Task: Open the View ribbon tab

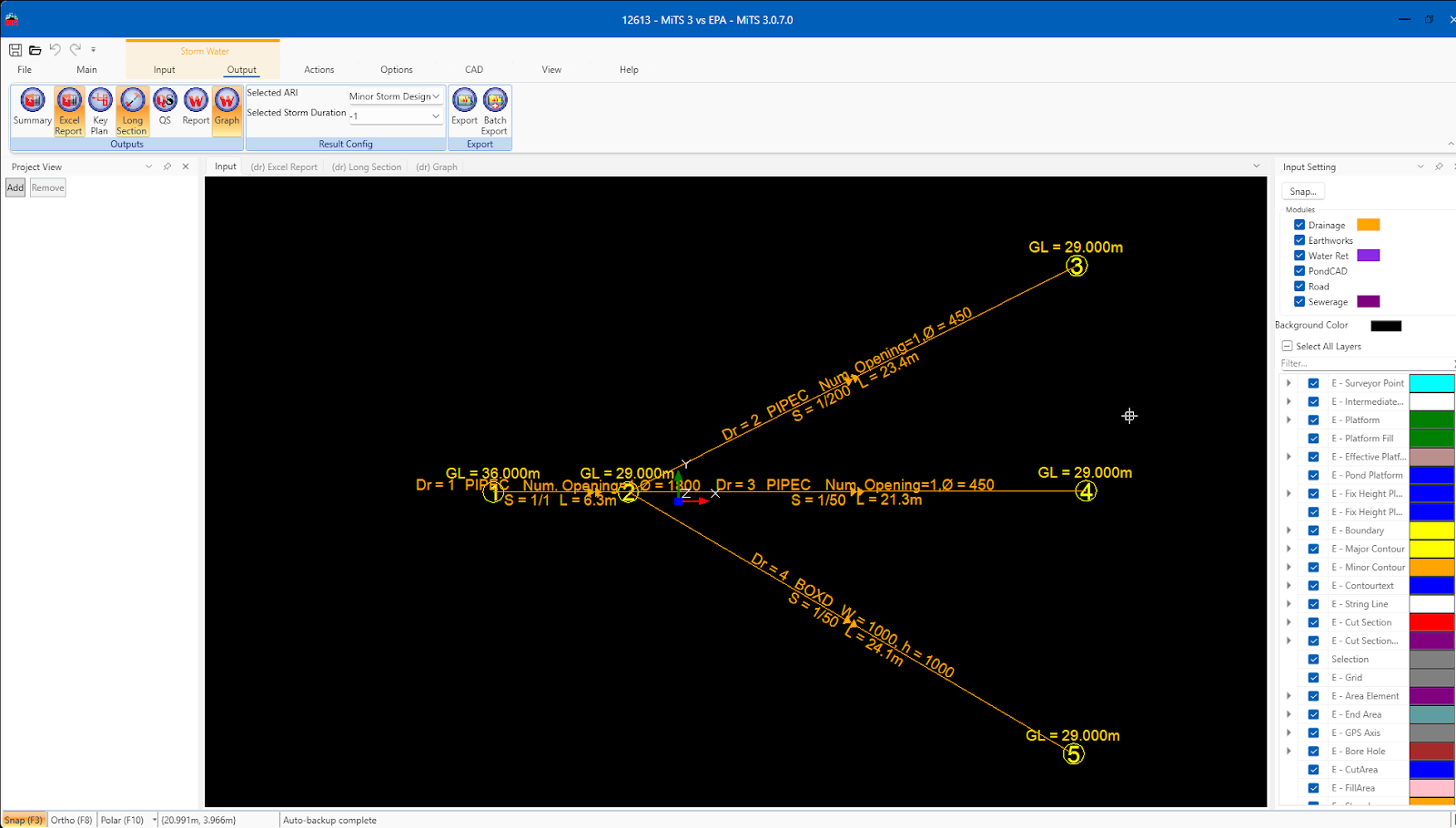Action: (x=551, y=69)
